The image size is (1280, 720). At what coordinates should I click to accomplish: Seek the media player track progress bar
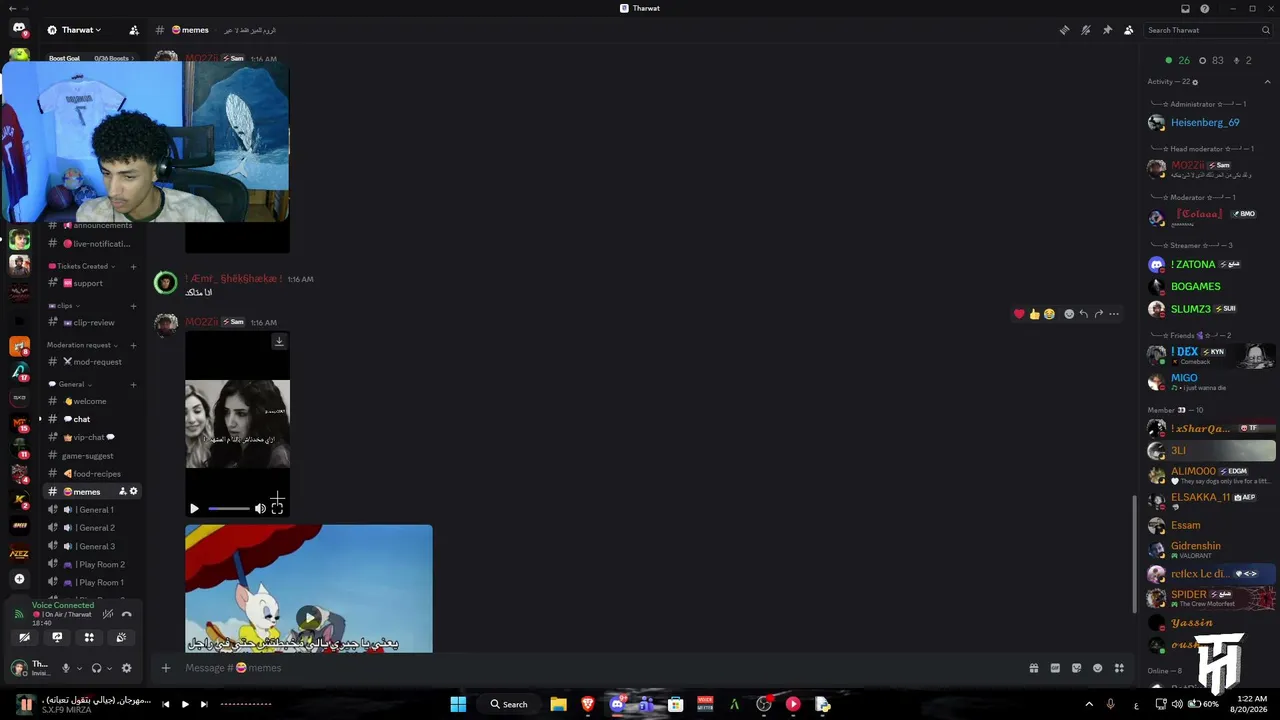coord(246,704)
